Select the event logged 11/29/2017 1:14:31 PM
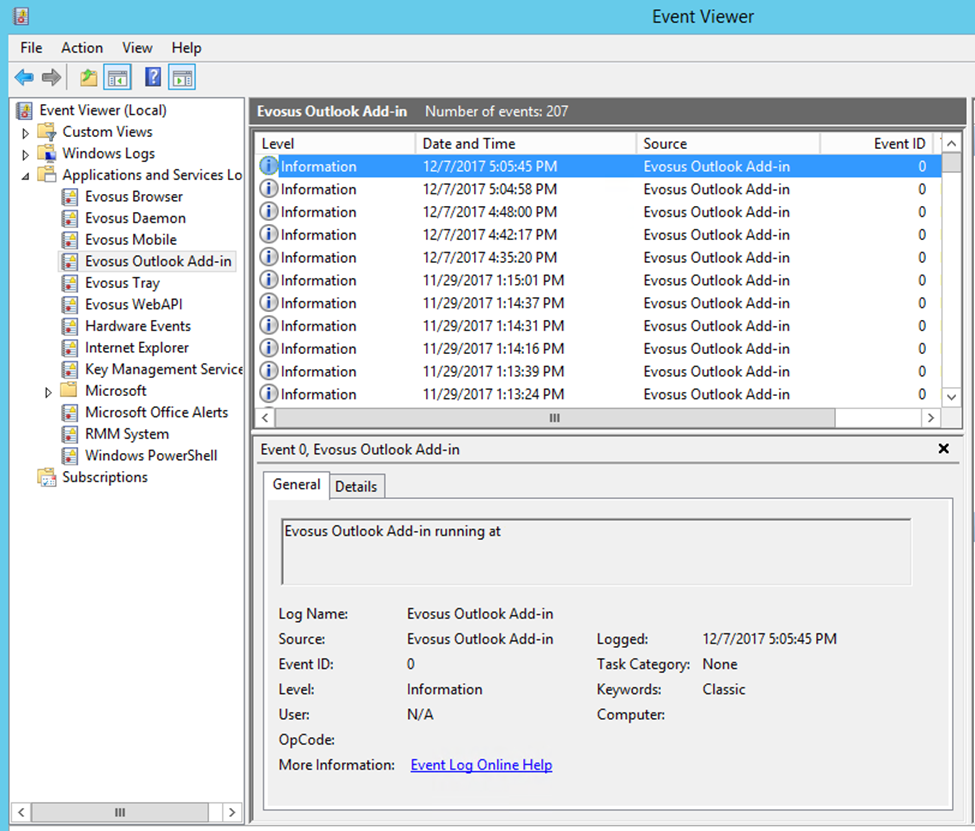975x831 pixels. pos(599,326)
